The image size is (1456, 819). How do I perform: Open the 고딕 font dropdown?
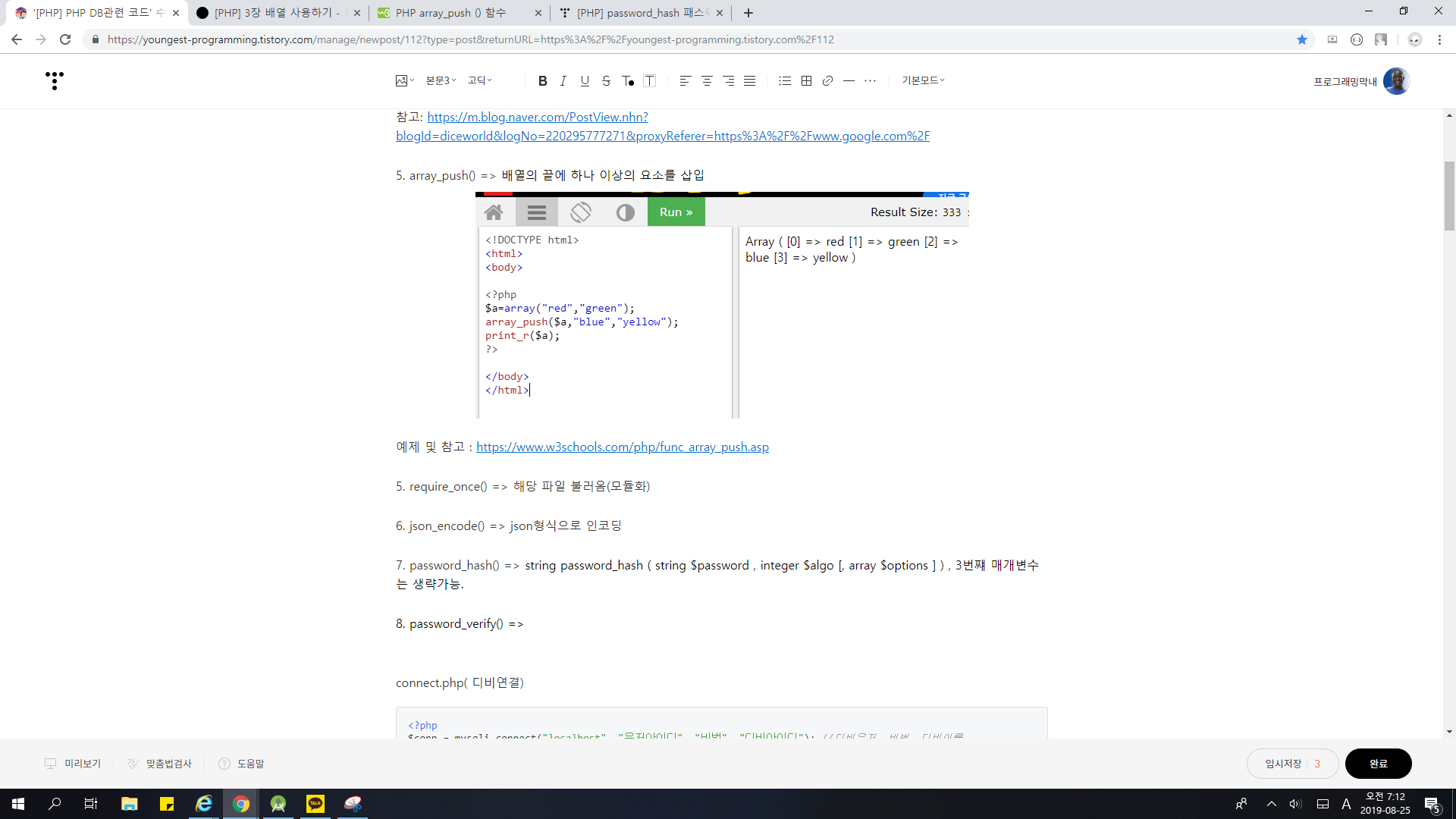click(x=479, y=80)
